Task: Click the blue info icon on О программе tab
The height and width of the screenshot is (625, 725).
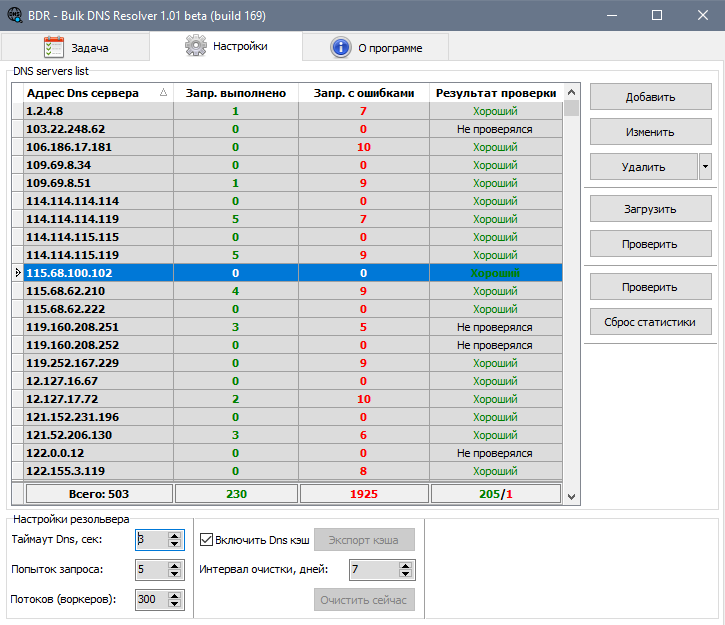Action: tap(341, 47)
